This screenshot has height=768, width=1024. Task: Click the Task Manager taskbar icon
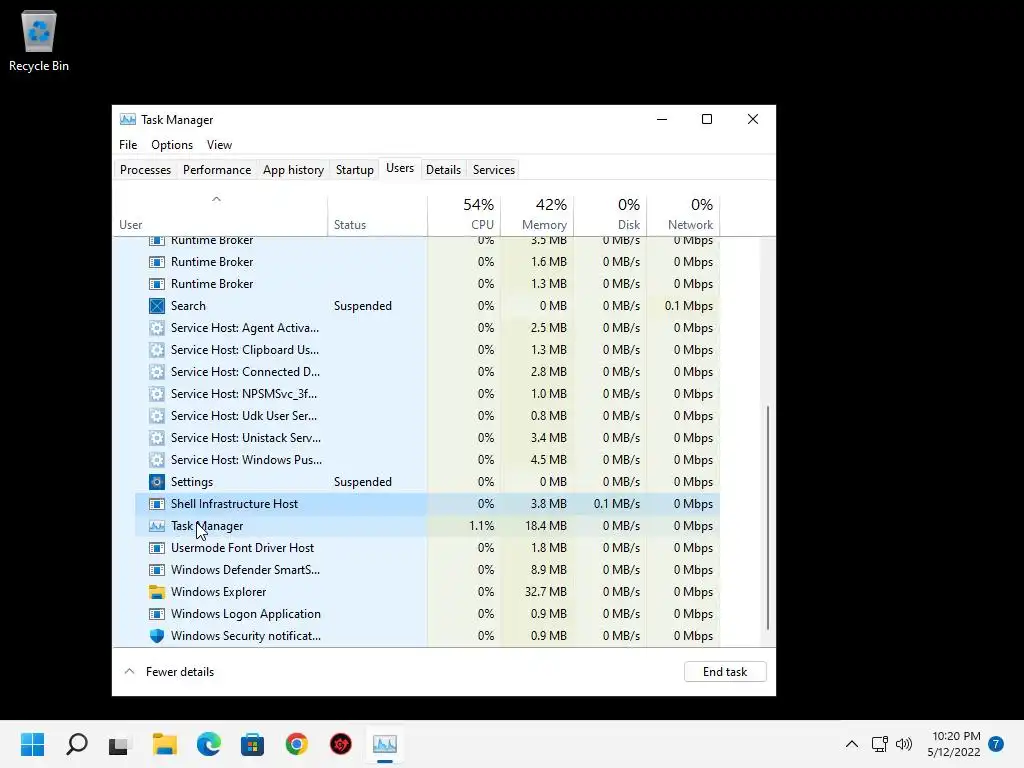385,744
